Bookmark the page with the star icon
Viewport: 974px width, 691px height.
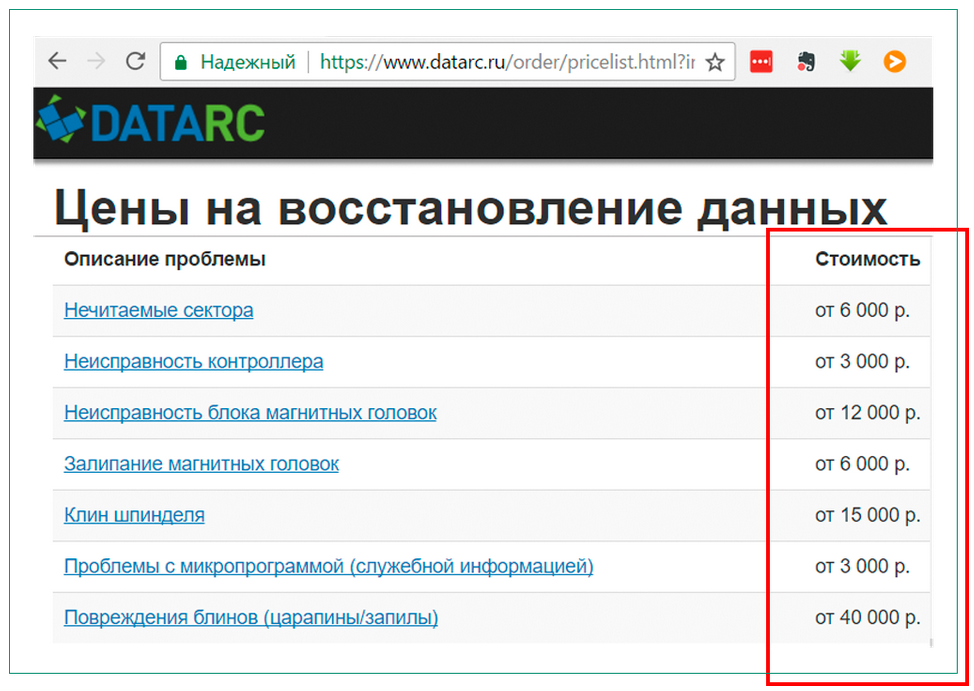coord(715,61)
